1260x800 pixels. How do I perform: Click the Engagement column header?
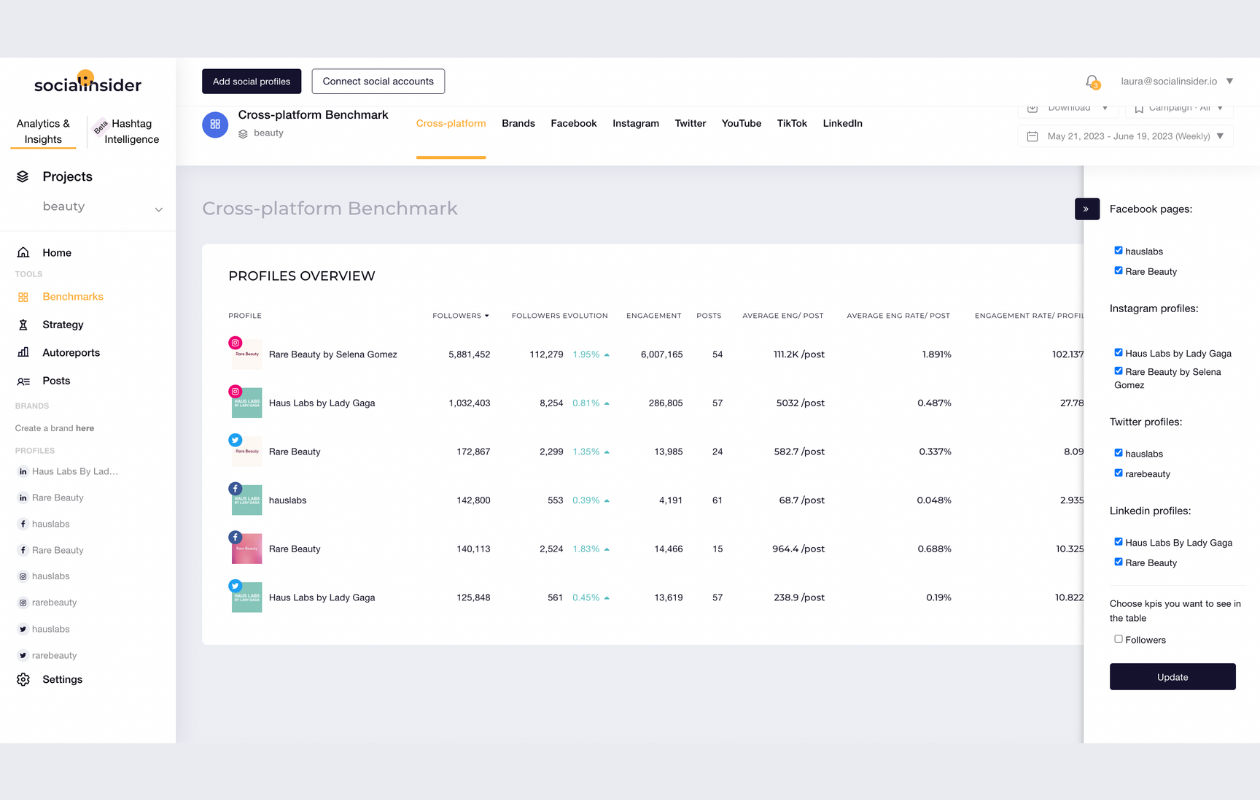coord(654,316)
